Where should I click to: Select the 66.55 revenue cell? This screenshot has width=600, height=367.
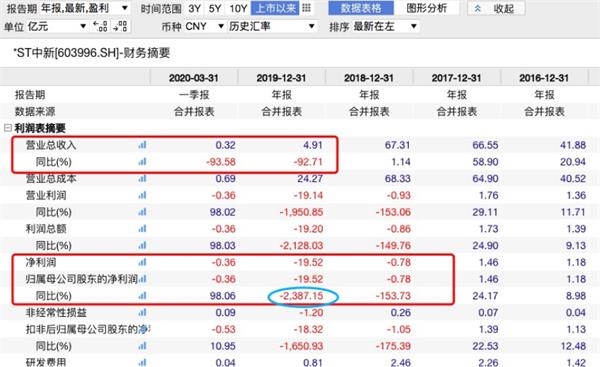(485, 145)
